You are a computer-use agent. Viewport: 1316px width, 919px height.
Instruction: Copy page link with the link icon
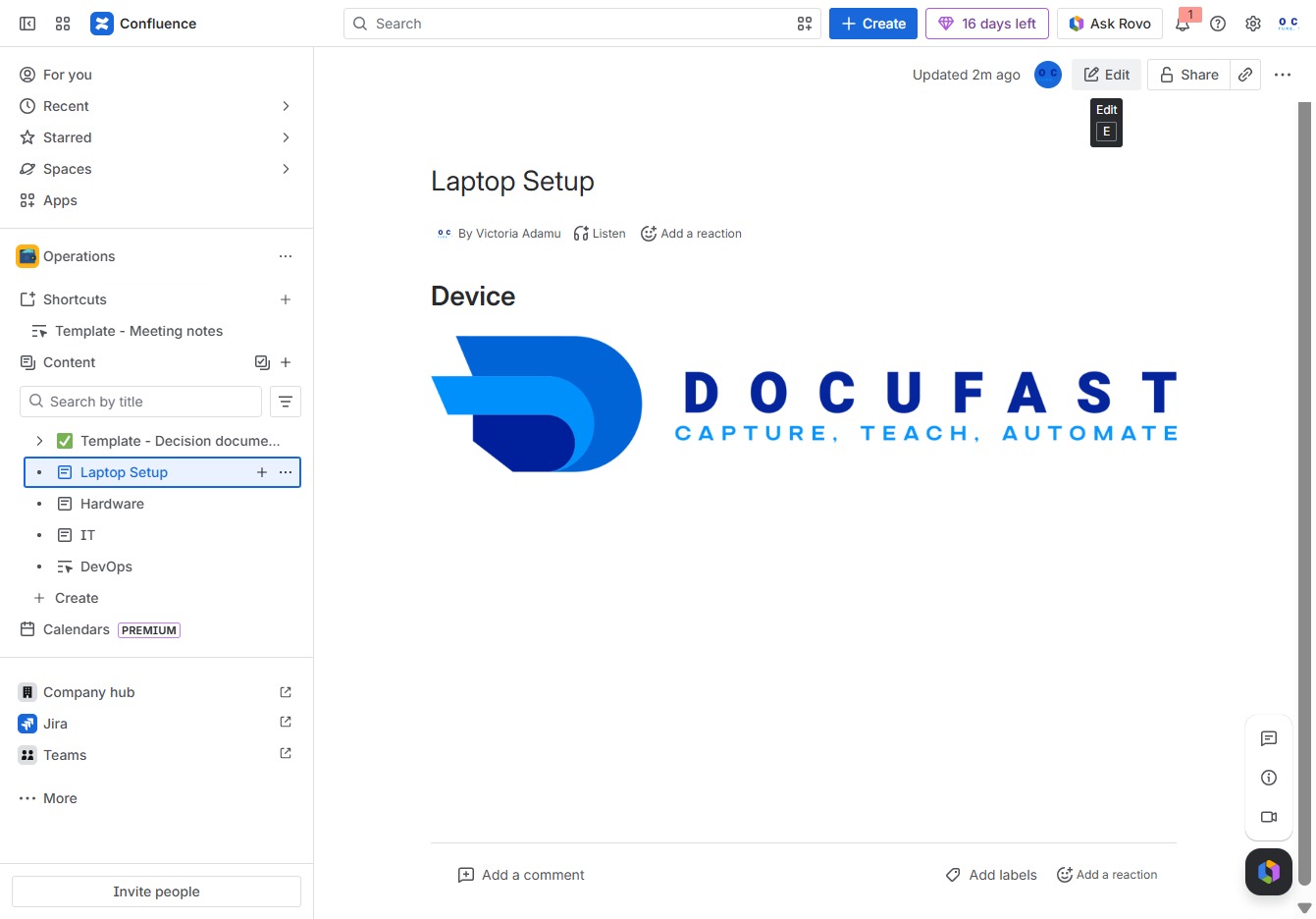[1245, 75]
